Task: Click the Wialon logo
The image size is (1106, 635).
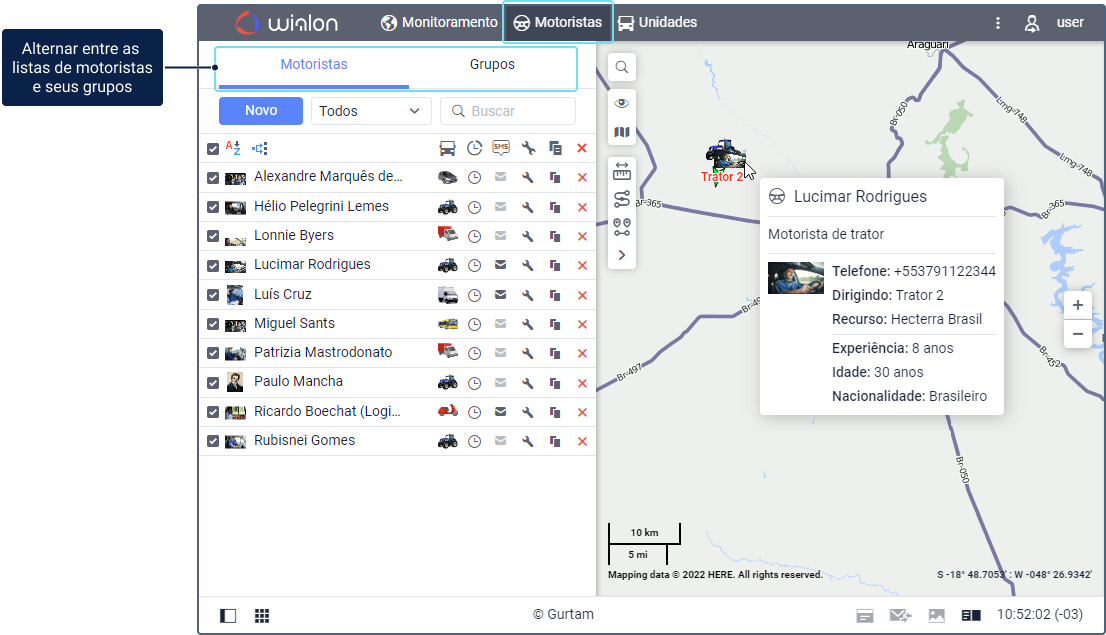Action: [286, 23]
